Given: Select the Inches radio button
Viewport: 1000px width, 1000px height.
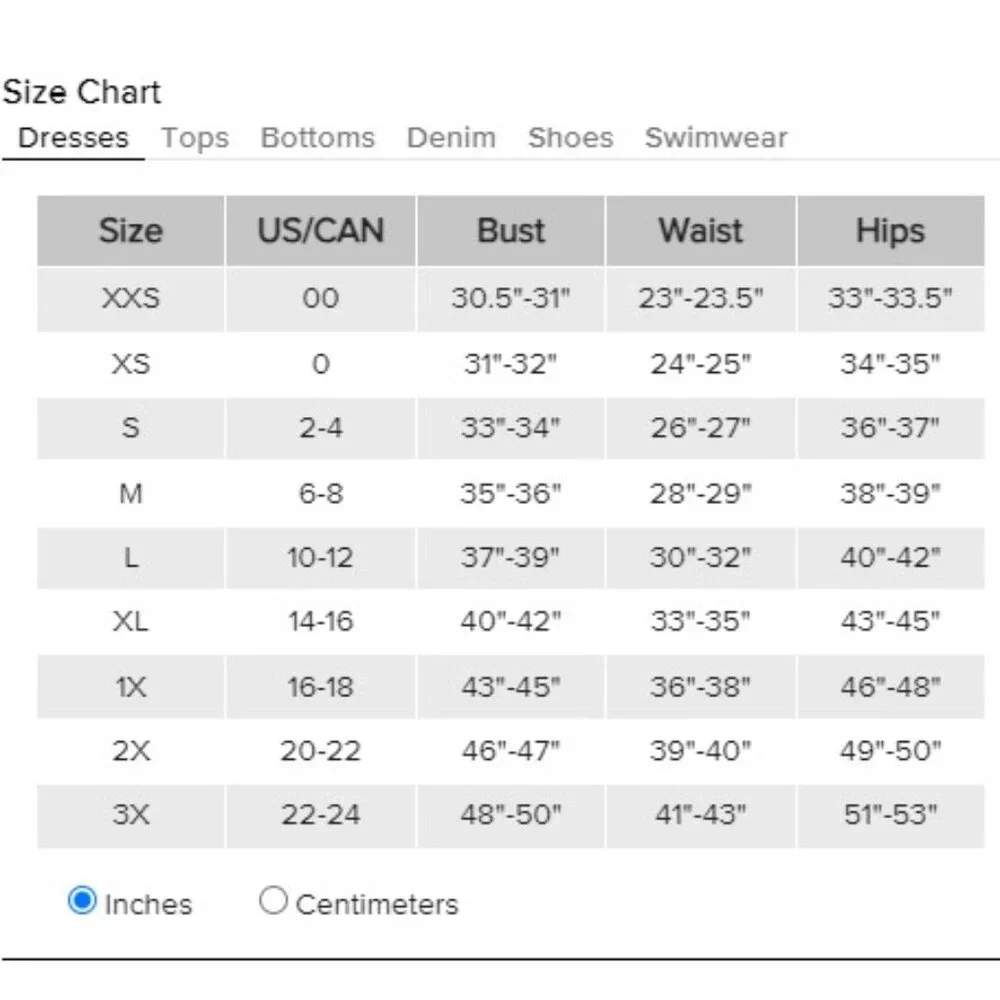Looking at the screenshot, I should coord(81,902).
